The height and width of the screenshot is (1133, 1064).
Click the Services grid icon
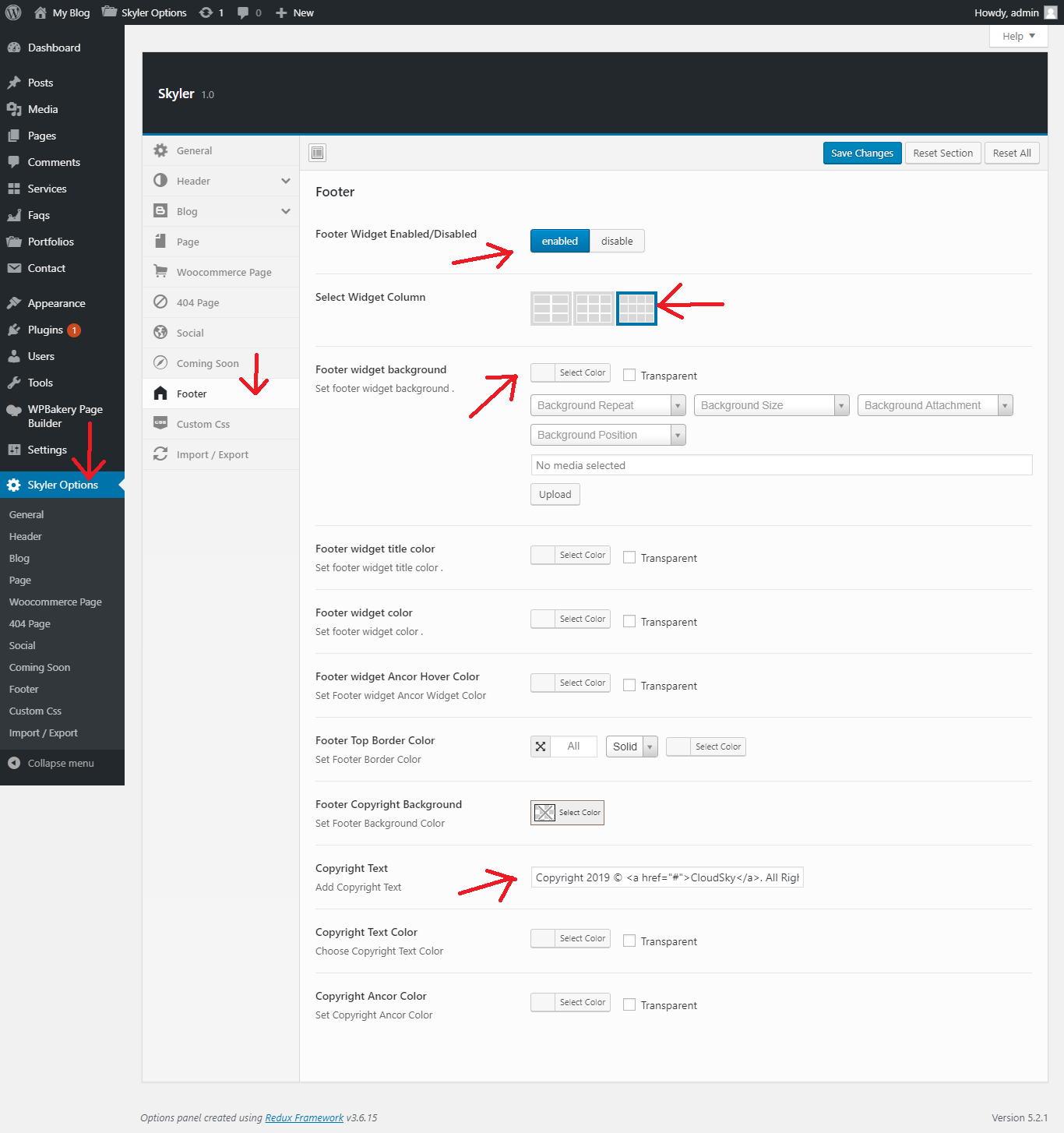pos(14,189)
